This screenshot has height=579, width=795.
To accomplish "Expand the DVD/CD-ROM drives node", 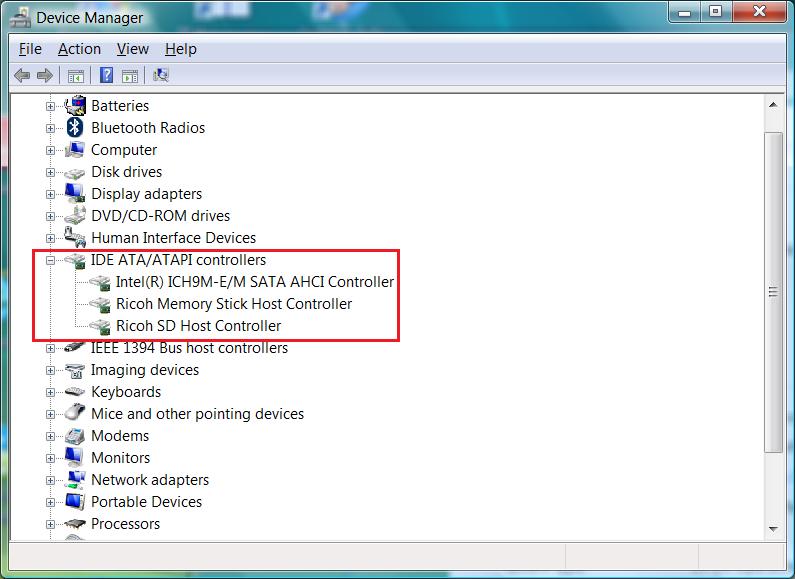I will pos(50,216).
